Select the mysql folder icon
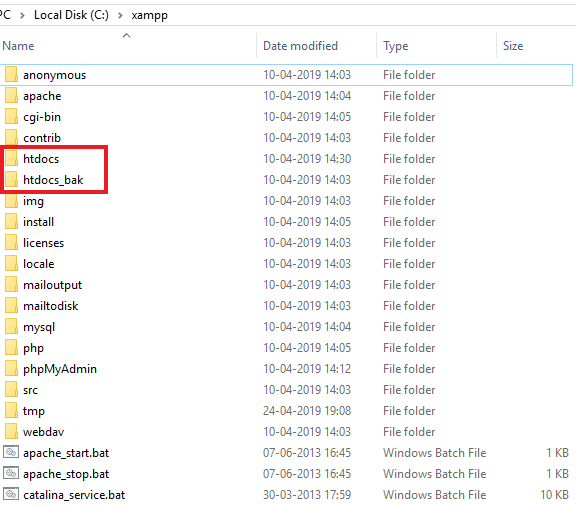576x506 pixels. pos(11,326)
